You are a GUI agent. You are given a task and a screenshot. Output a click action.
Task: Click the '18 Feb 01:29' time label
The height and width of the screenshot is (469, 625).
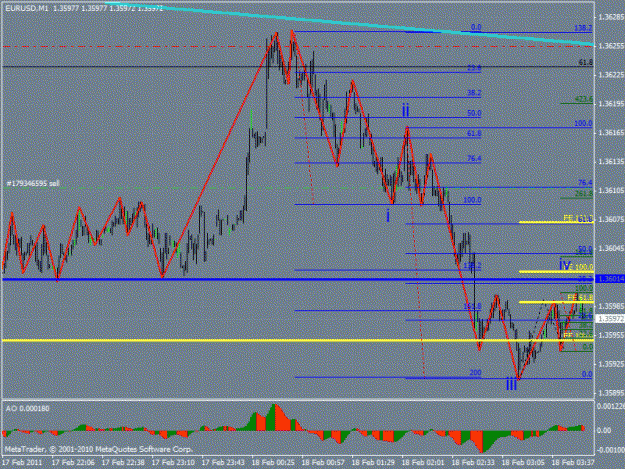[373, 463]
